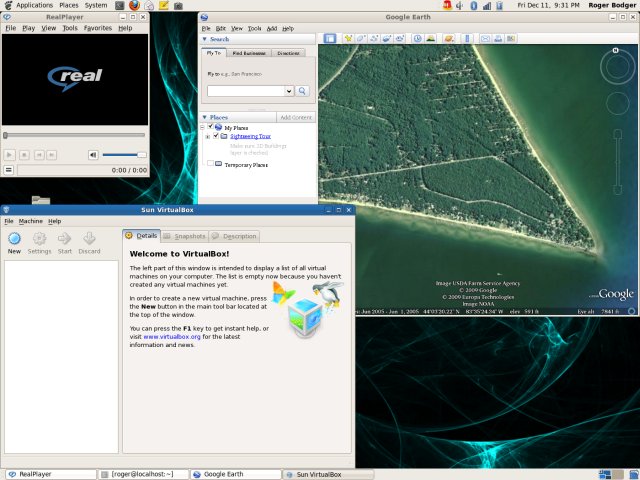Screen dimensions: 640x480
Task: Toggle the sidebar icon in Google Earth toolbar
Action: coord(331,39)
